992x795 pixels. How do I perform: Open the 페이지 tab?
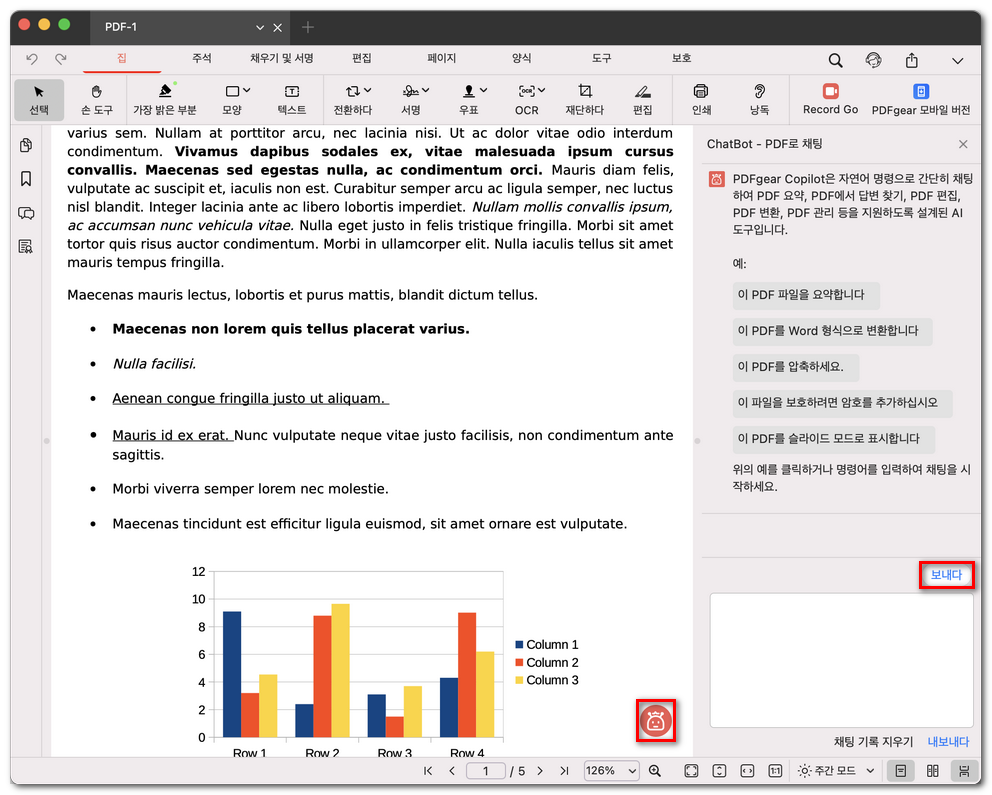tap(442, 58)
